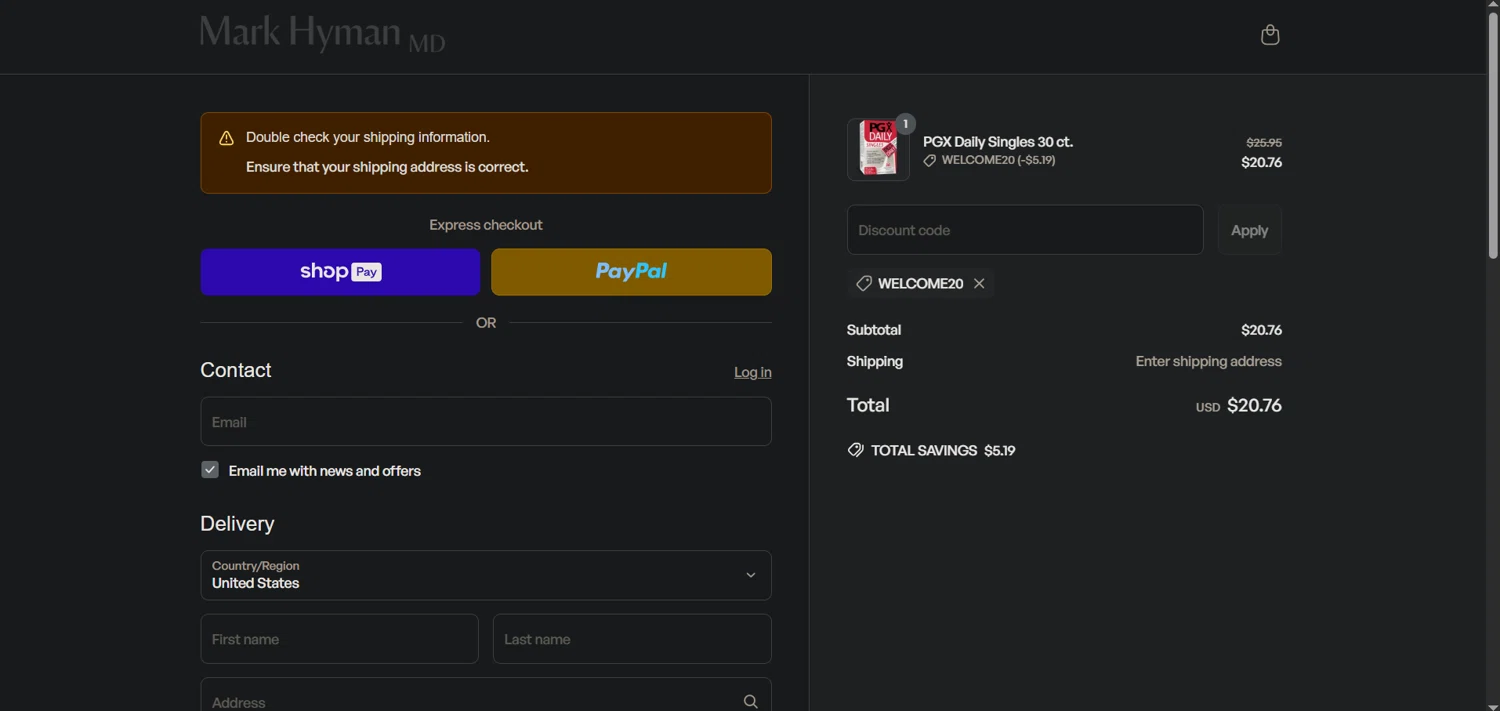Pay with PayPal express checkout
Image resolution: width=1500 pixels, height=711 pixels.
pos(631,272)
